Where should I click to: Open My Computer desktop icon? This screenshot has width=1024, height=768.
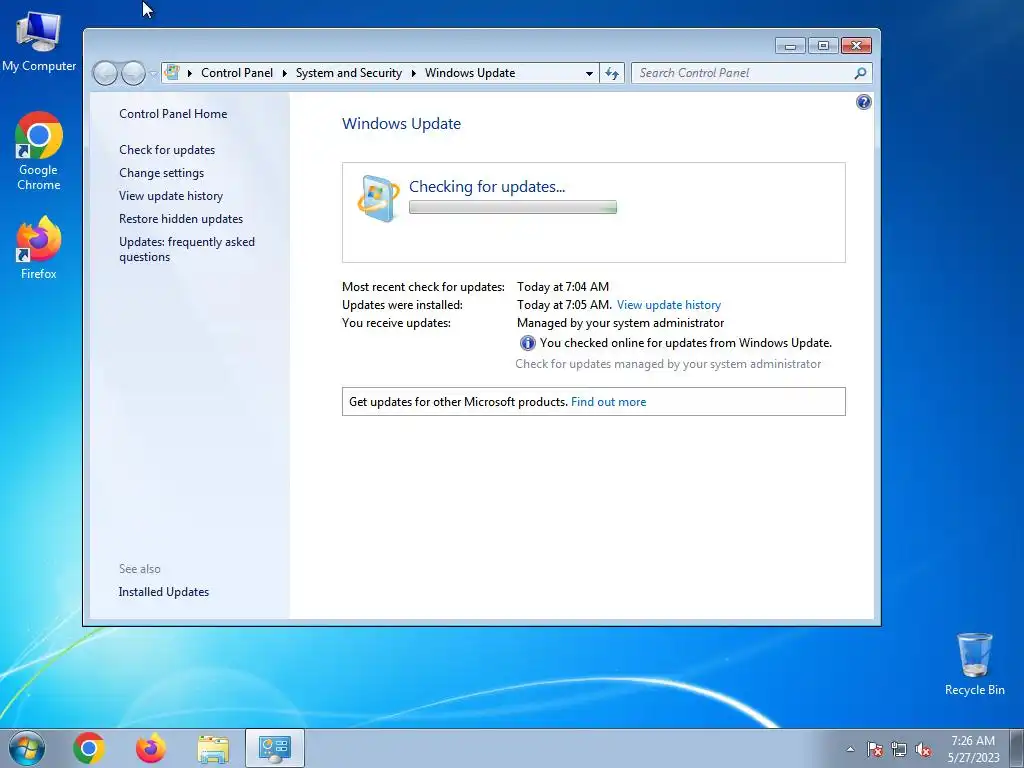click(x=39, y=42)
